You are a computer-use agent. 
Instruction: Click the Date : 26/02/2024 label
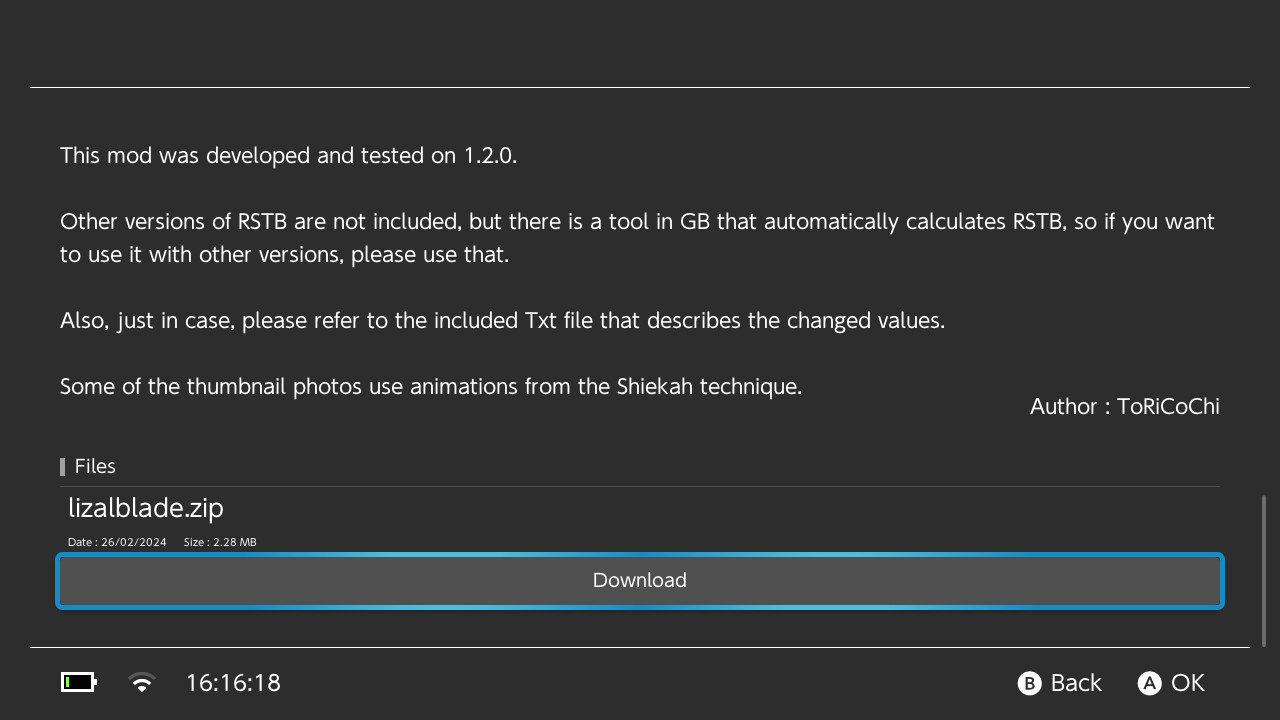click(117, 542)
